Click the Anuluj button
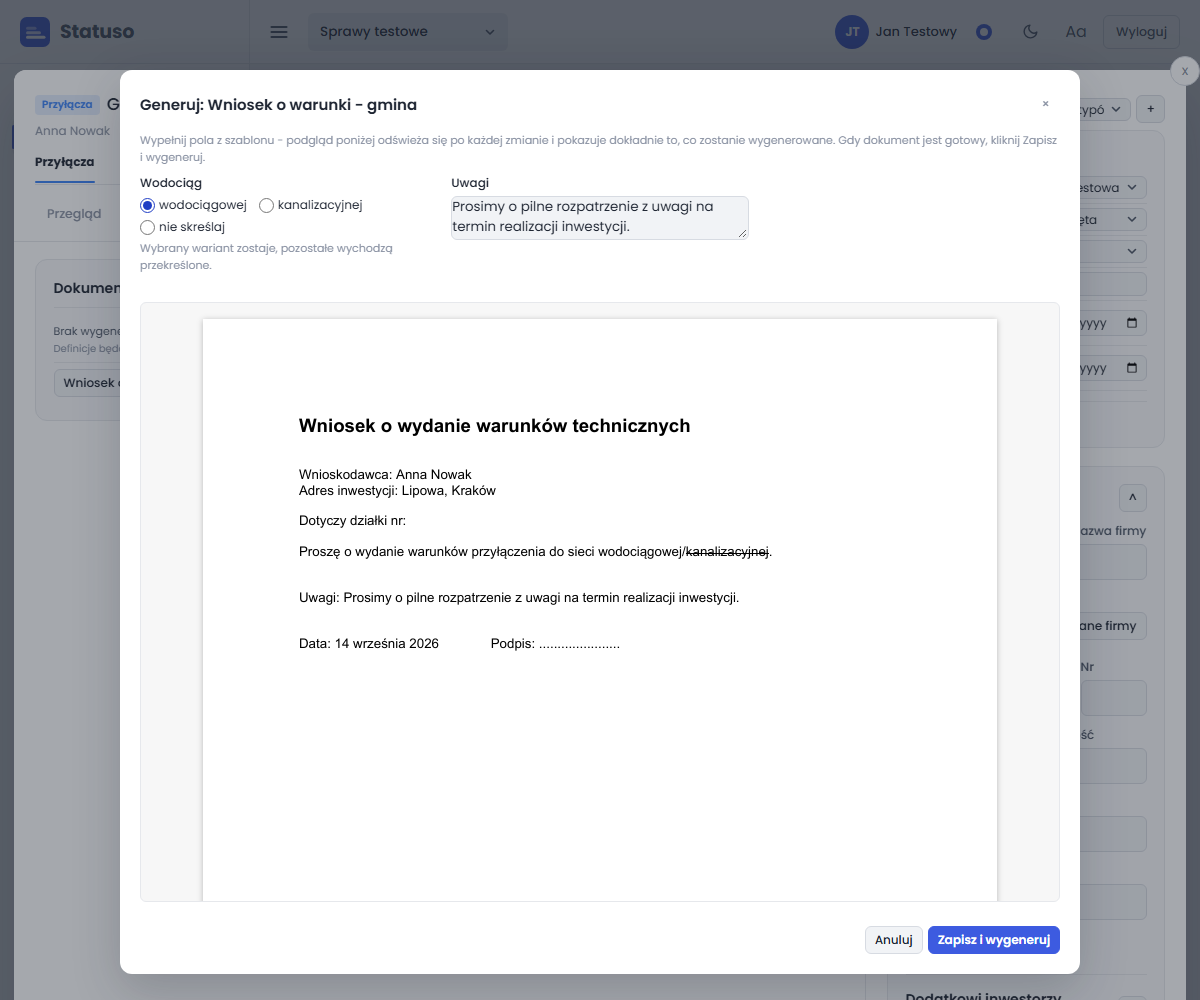 [894, 940]
